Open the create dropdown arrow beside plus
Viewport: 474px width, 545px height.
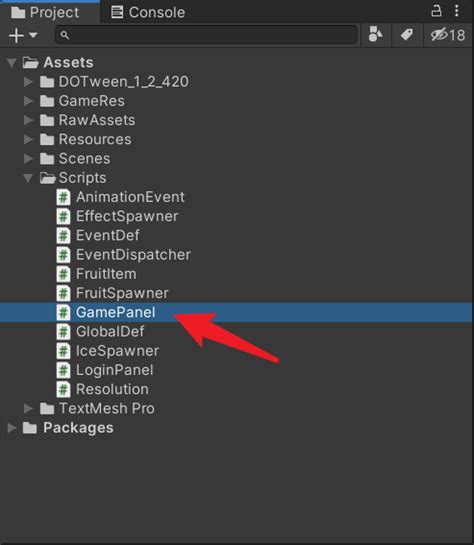[x=33, y=35]
